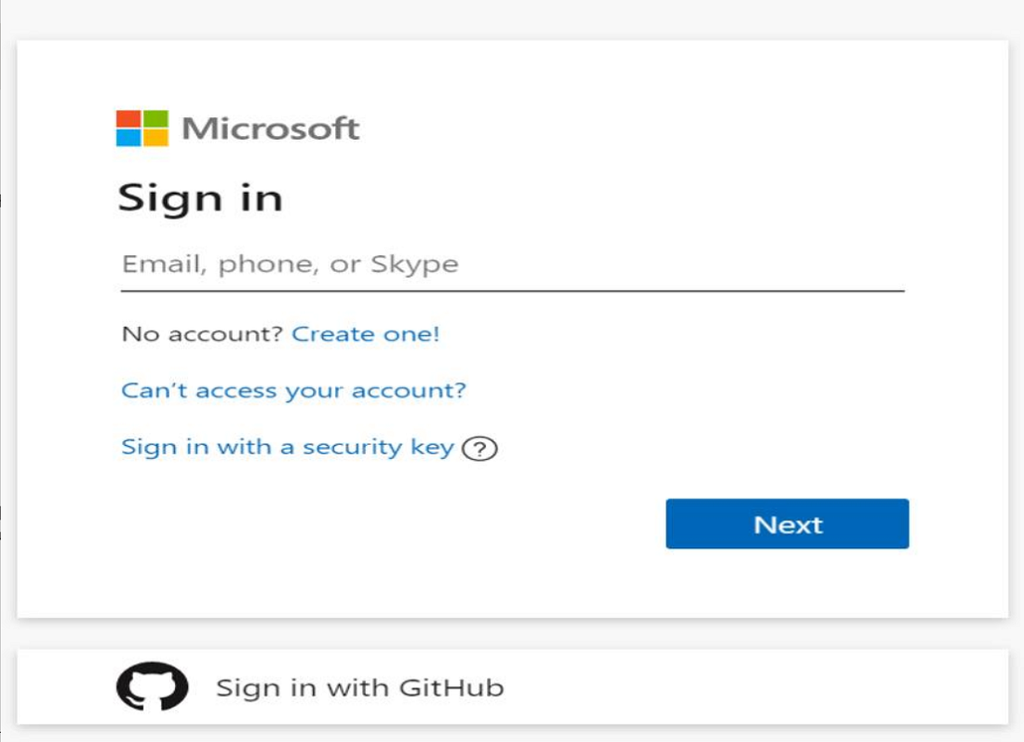Click blank space left of Next button
Viewport: 1024px width, 742px height.
(400, 524)
